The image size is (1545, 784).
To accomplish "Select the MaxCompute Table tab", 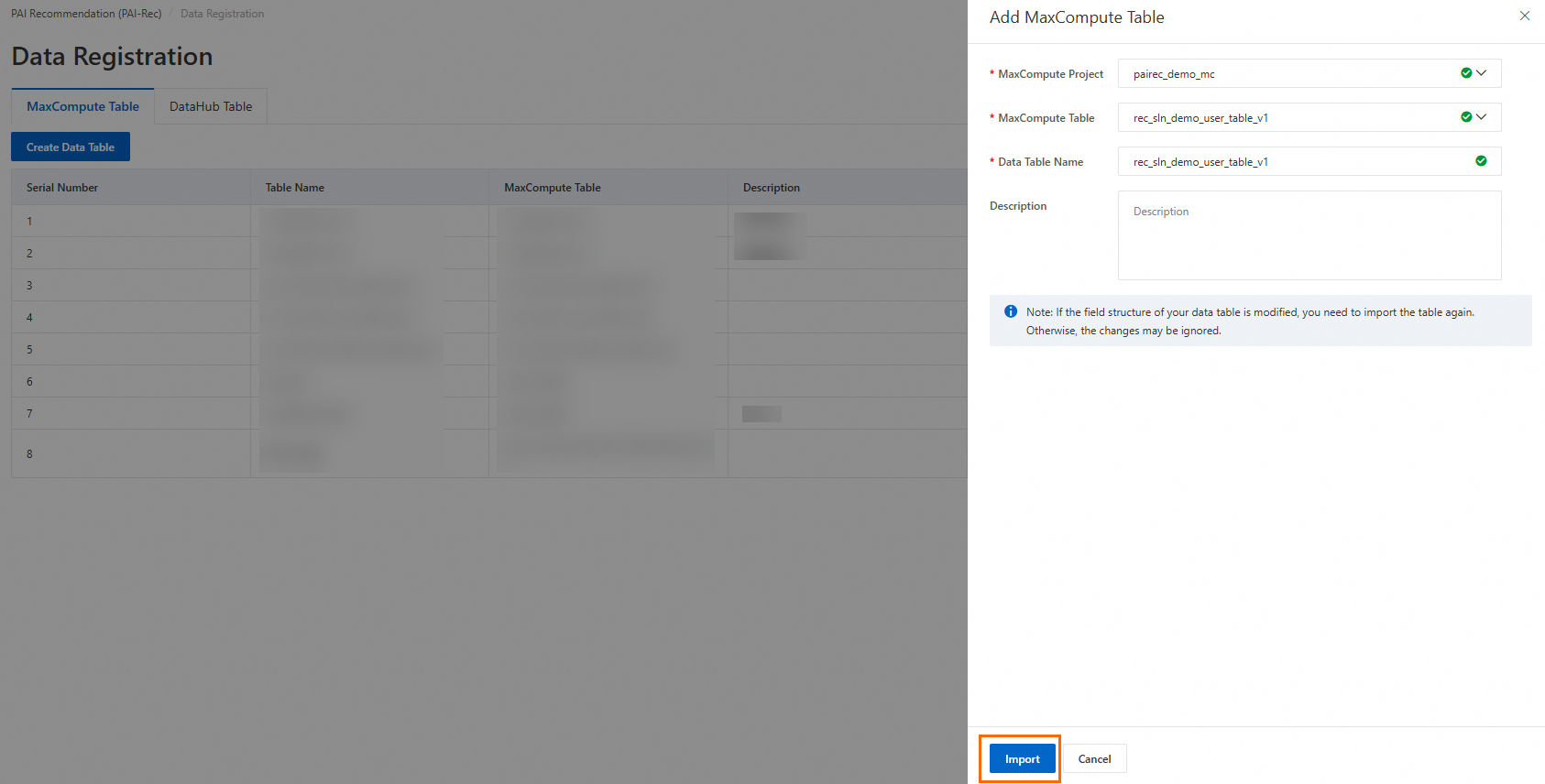I will tap(82, 106).
